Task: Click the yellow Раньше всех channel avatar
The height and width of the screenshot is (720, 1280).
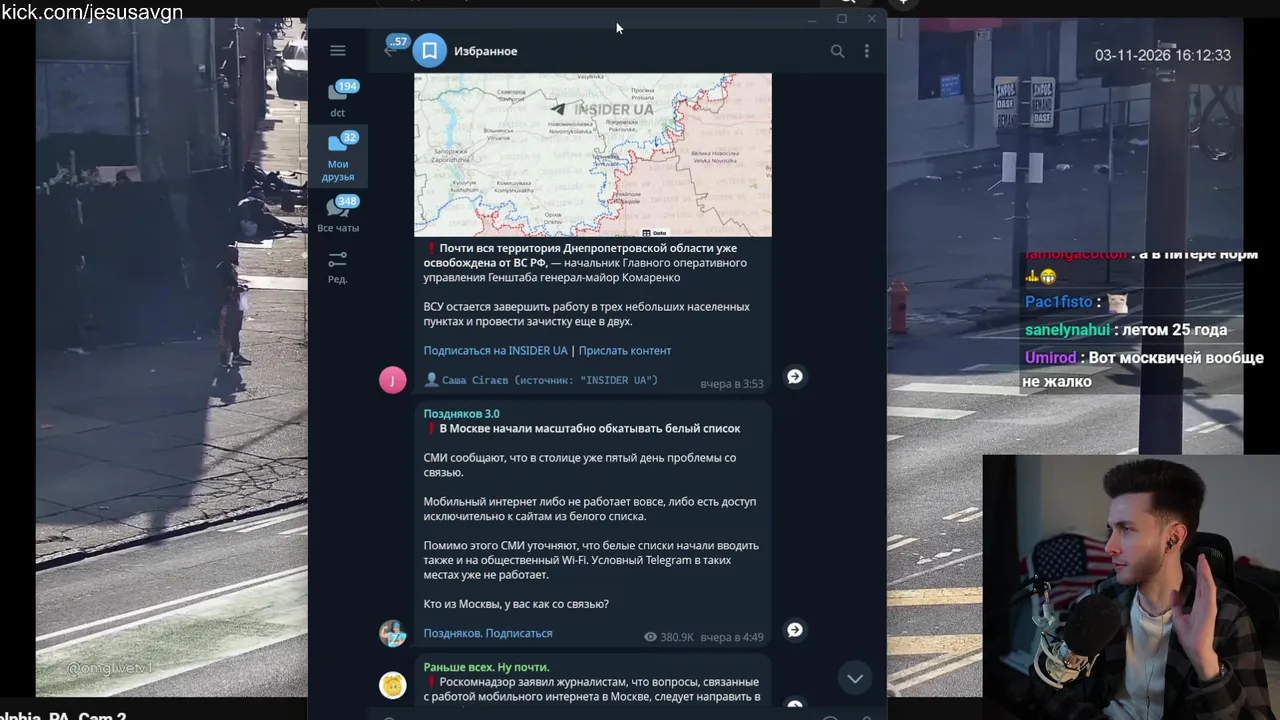Action: coord(393,685)
